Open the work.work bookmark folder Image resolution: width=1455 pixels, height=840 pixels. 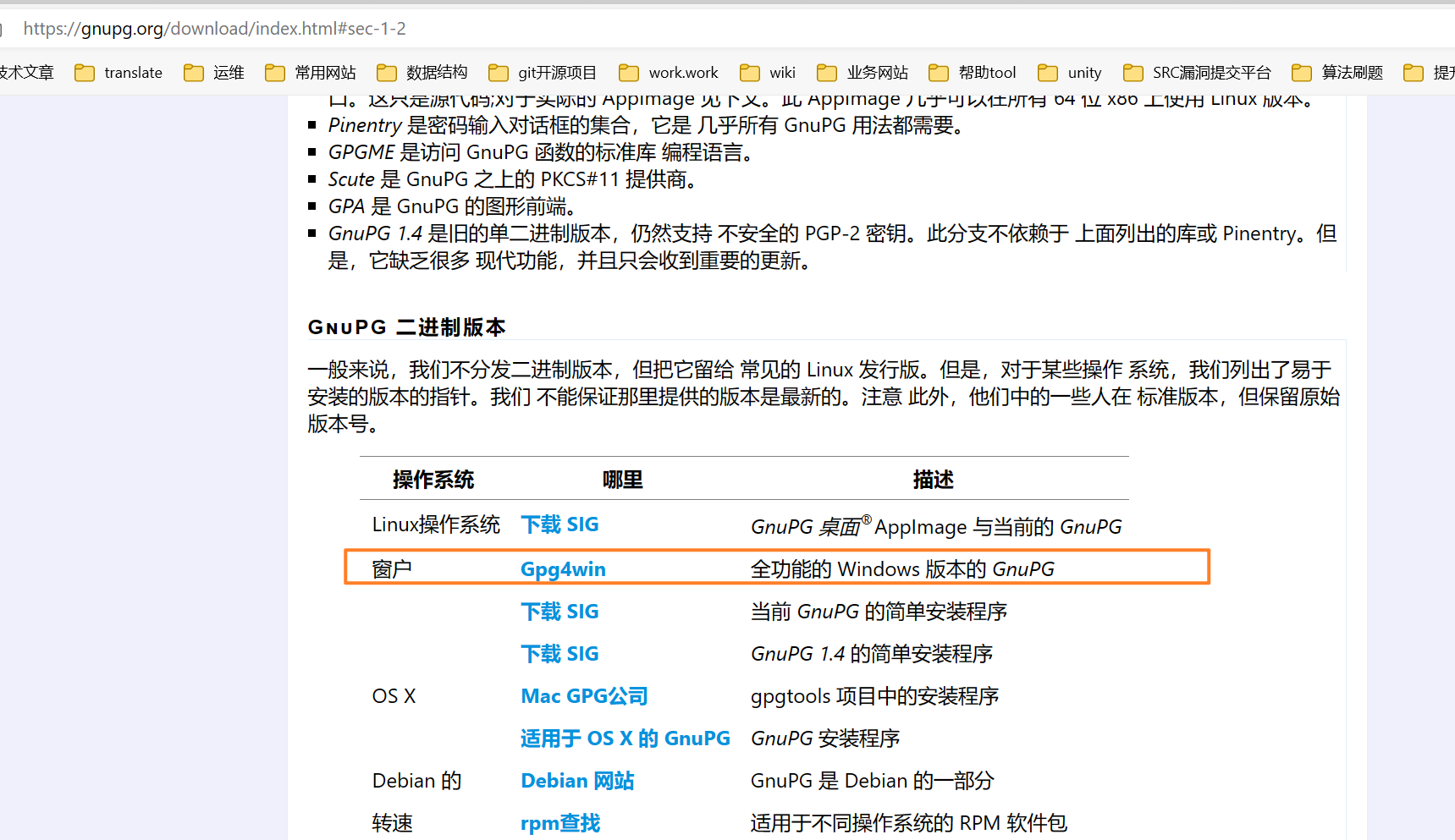[669, 73]
